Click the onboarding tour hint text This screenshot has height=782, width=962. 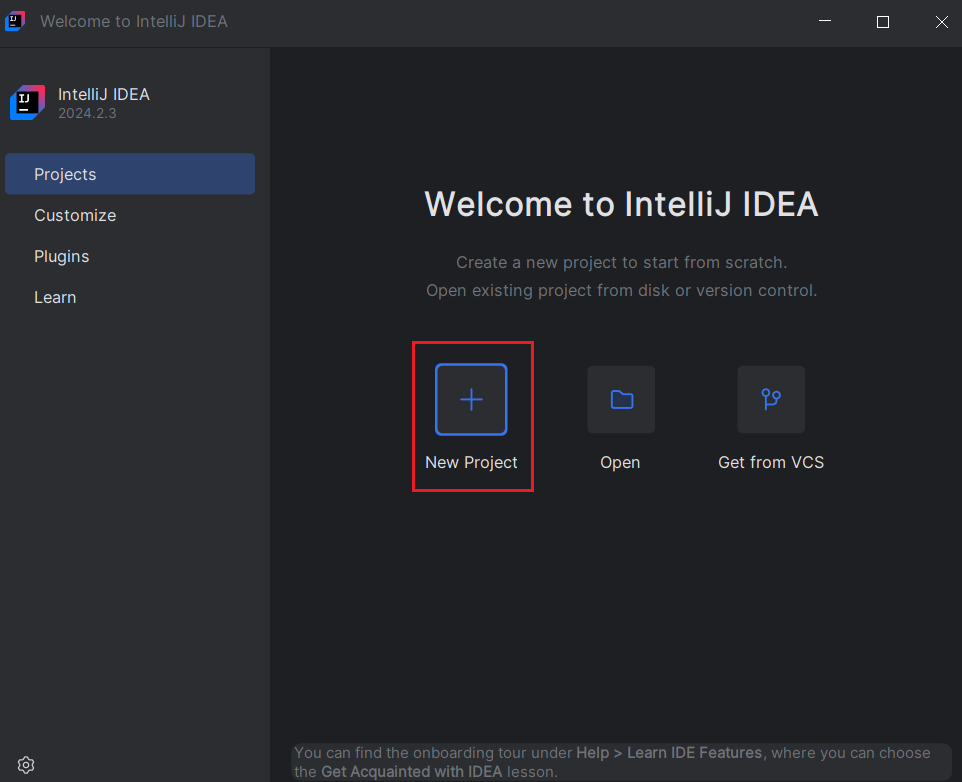pos(621,762)
